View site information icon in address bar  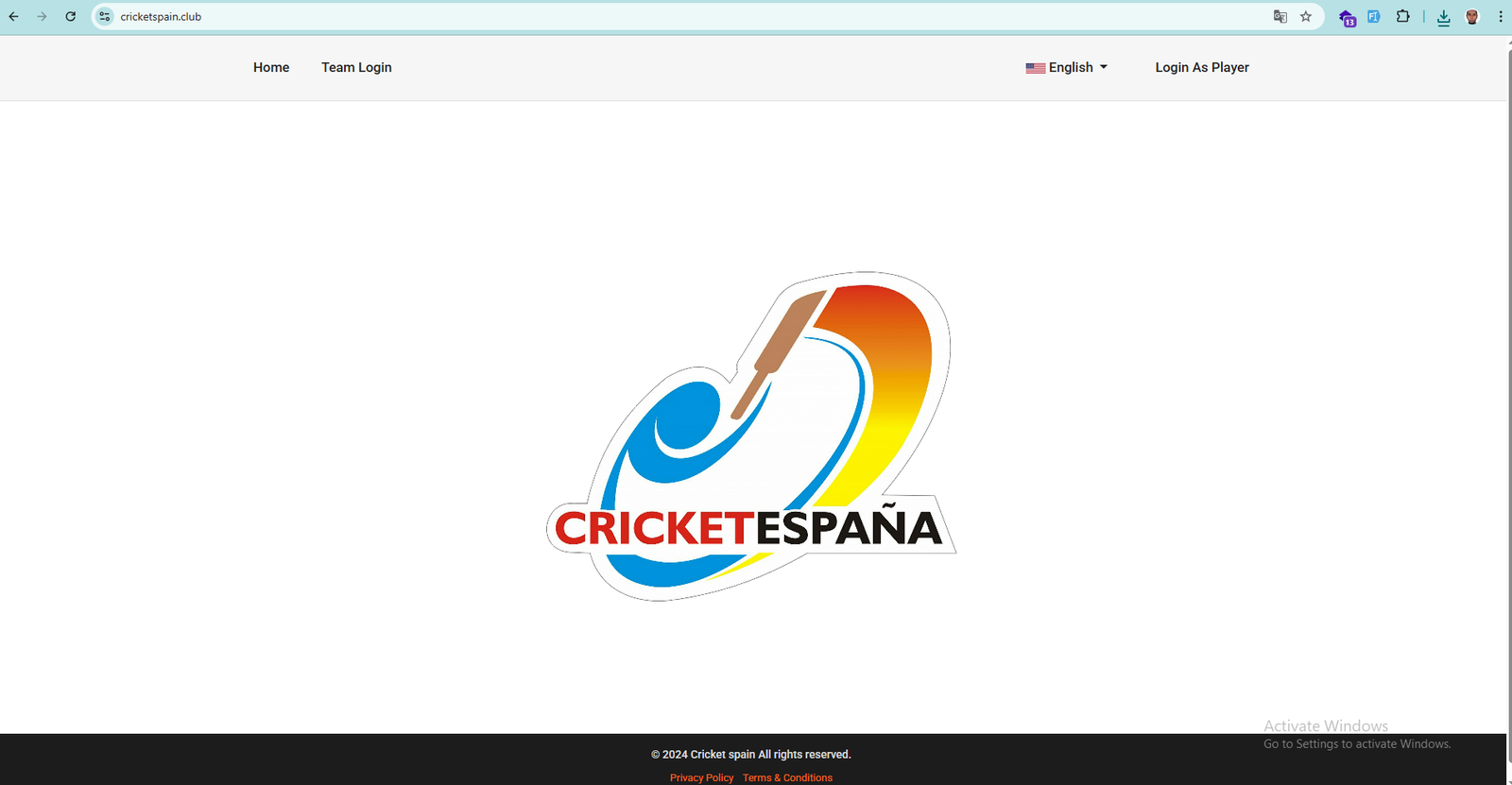tap(105, 17)
